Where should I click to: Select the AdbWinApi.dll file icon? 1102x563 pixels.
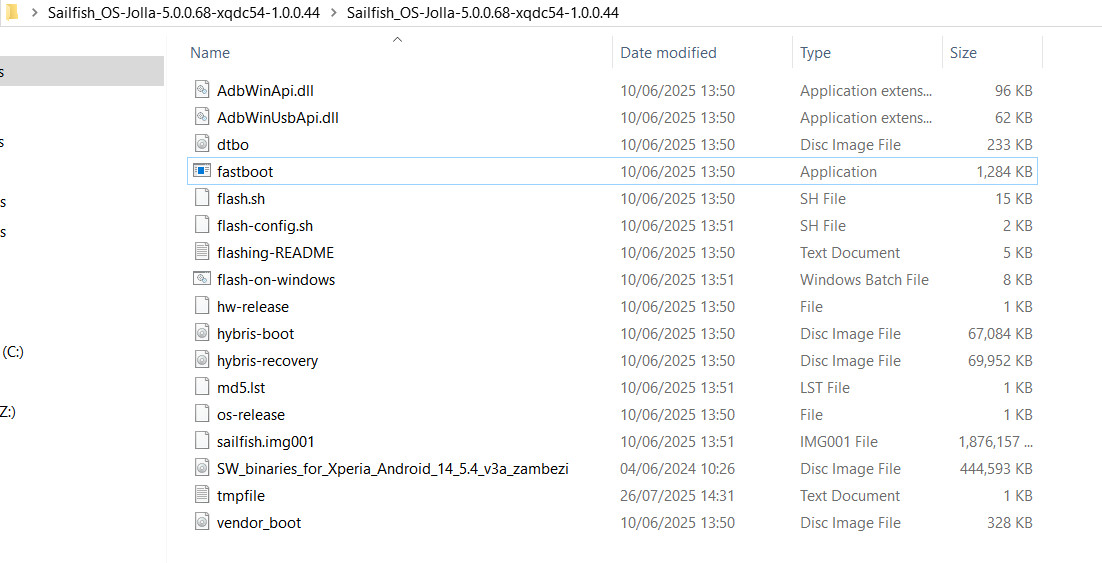click(x=201, y=91)
